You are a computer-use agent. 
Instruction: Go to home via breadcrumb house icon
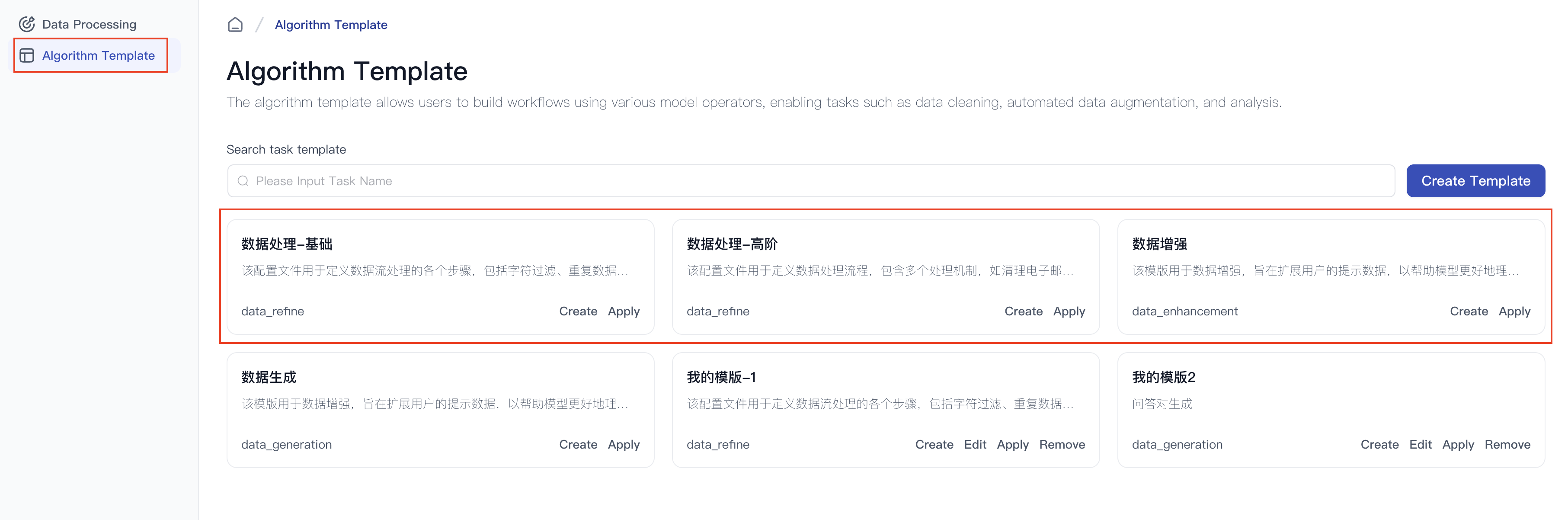coord(235,25)
